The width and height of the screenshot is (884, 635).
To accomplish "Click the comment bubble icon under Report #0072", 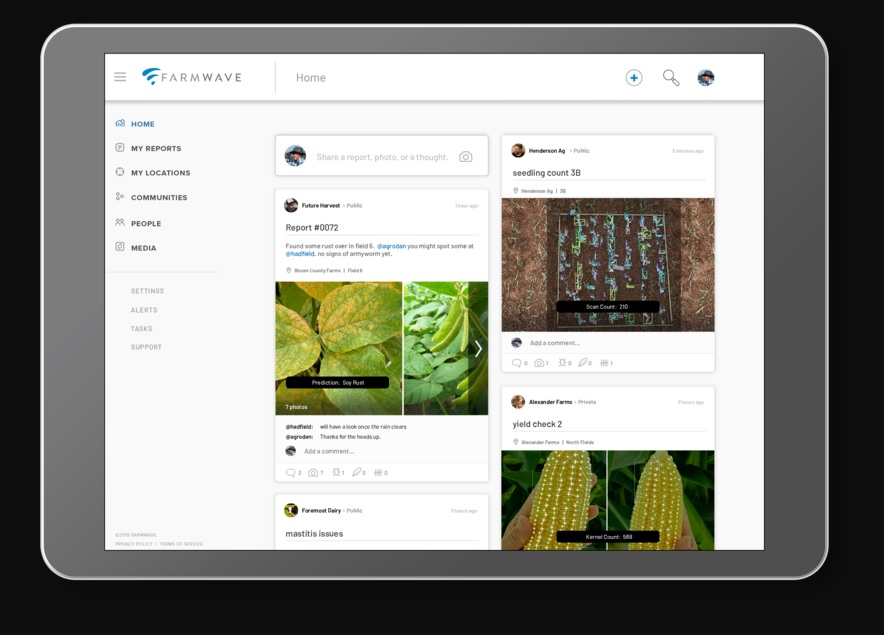I will coord(290,472).
